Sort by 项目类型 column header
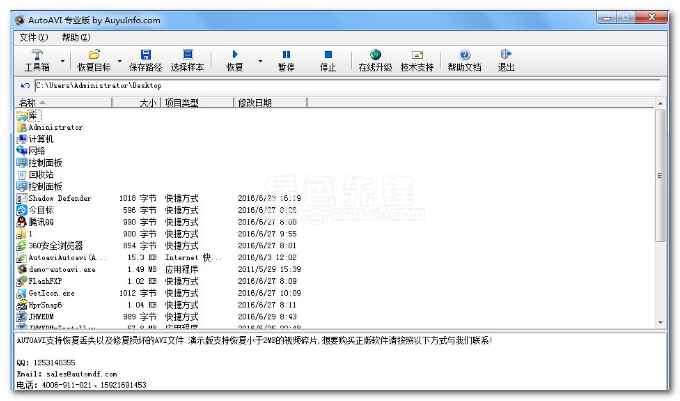680x401 pixels. coord(197,103)
